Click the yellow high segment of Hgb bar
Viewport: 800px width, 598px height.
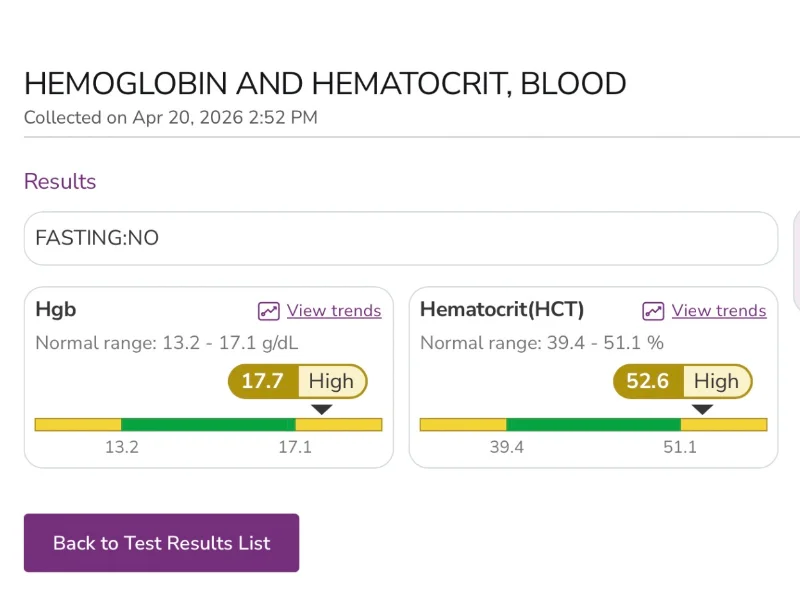(339, 425)
